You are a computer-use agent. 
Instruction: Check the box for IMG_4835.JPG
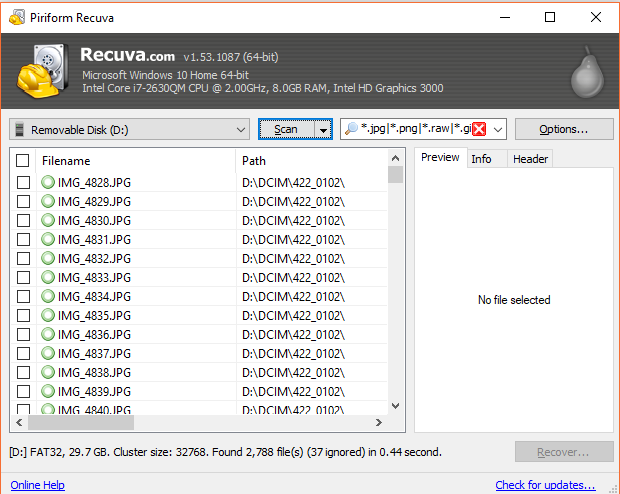(23, 315)
